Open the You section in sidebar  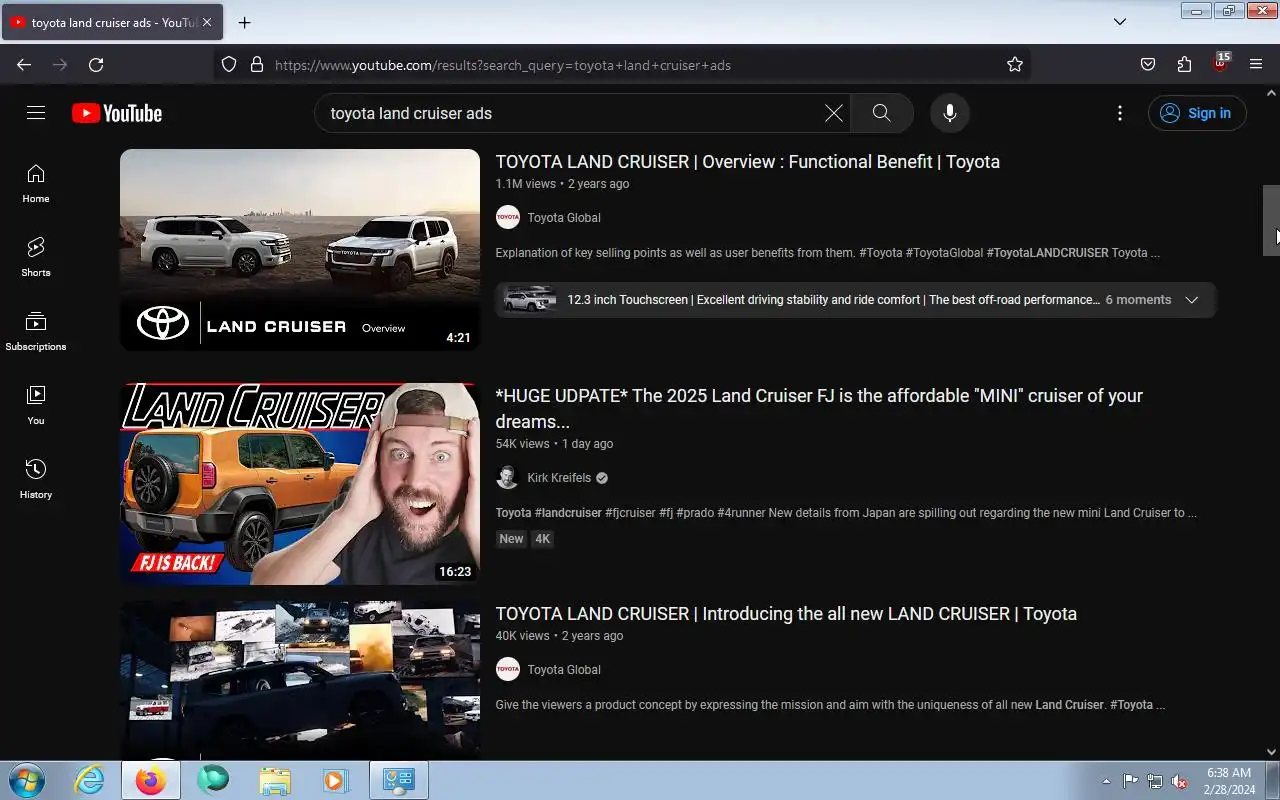pos(36,405)
